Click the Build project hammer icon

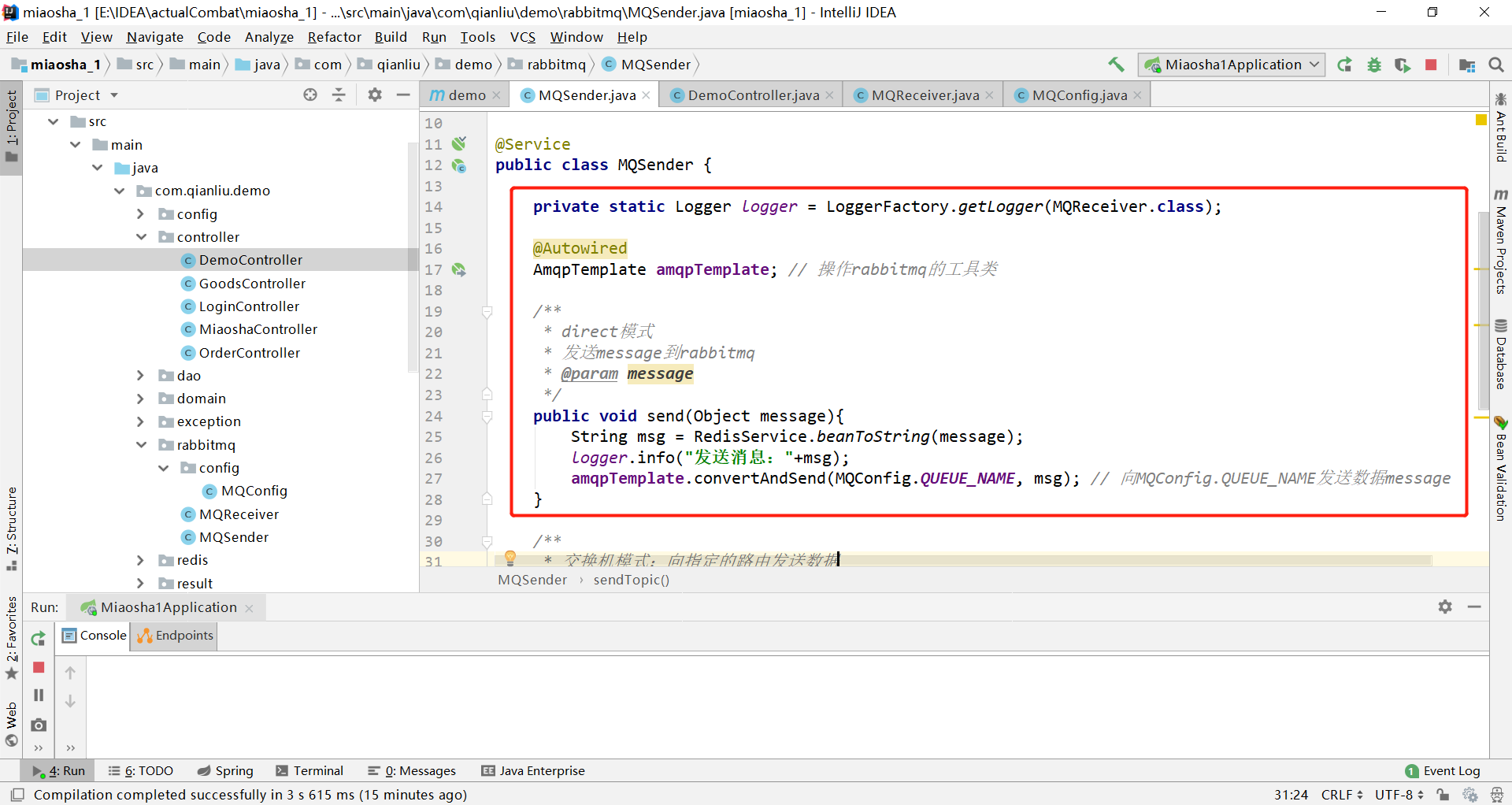[1116, 65]
